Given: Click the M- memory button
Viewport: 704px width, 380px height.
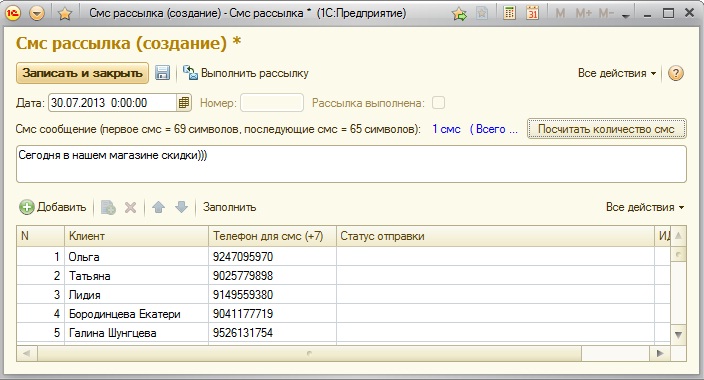Looking at the screenshot, I should click(x=606, y=13).
